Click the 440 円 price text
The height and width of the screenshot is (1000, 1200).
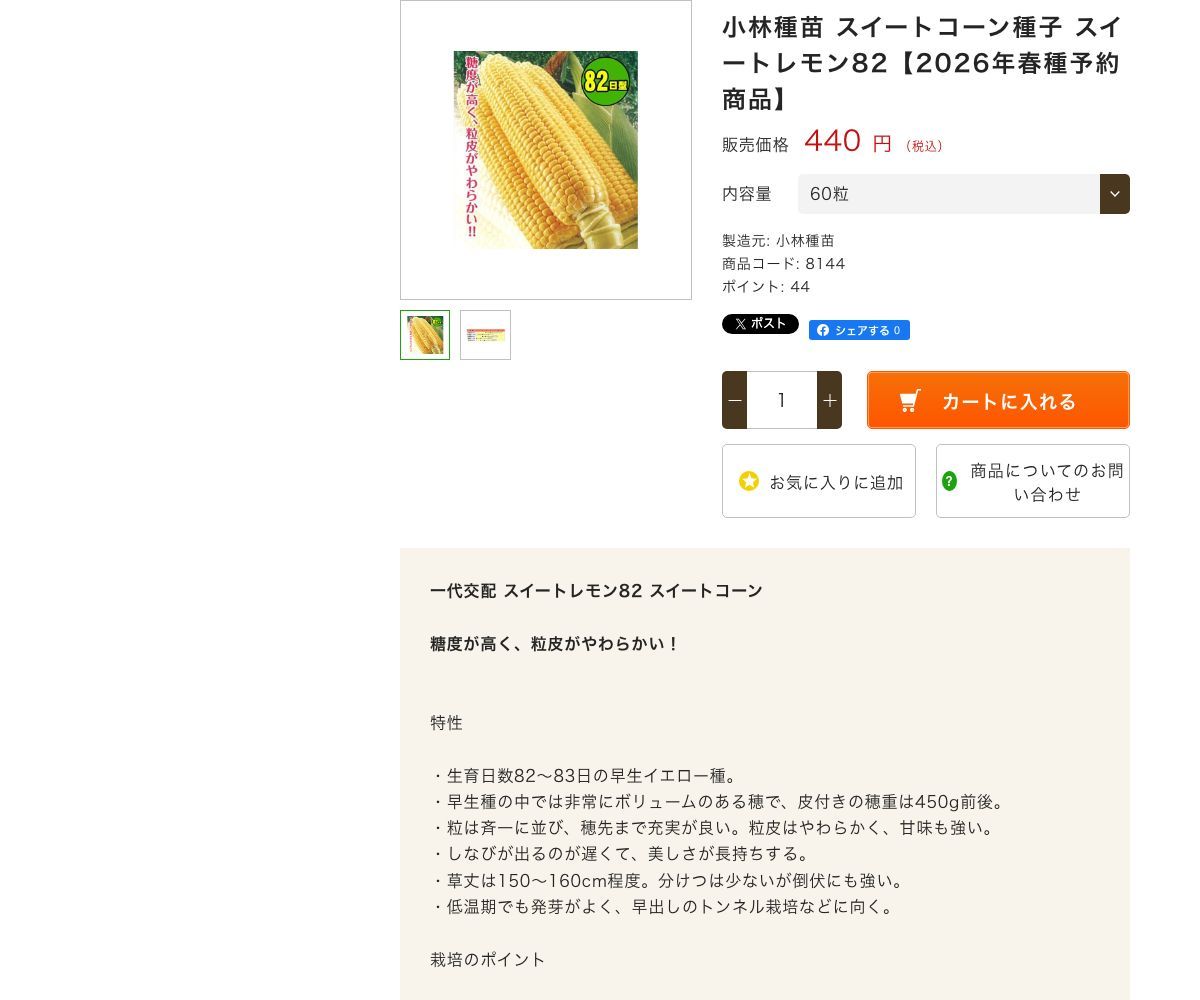click(x=848, y=141)
